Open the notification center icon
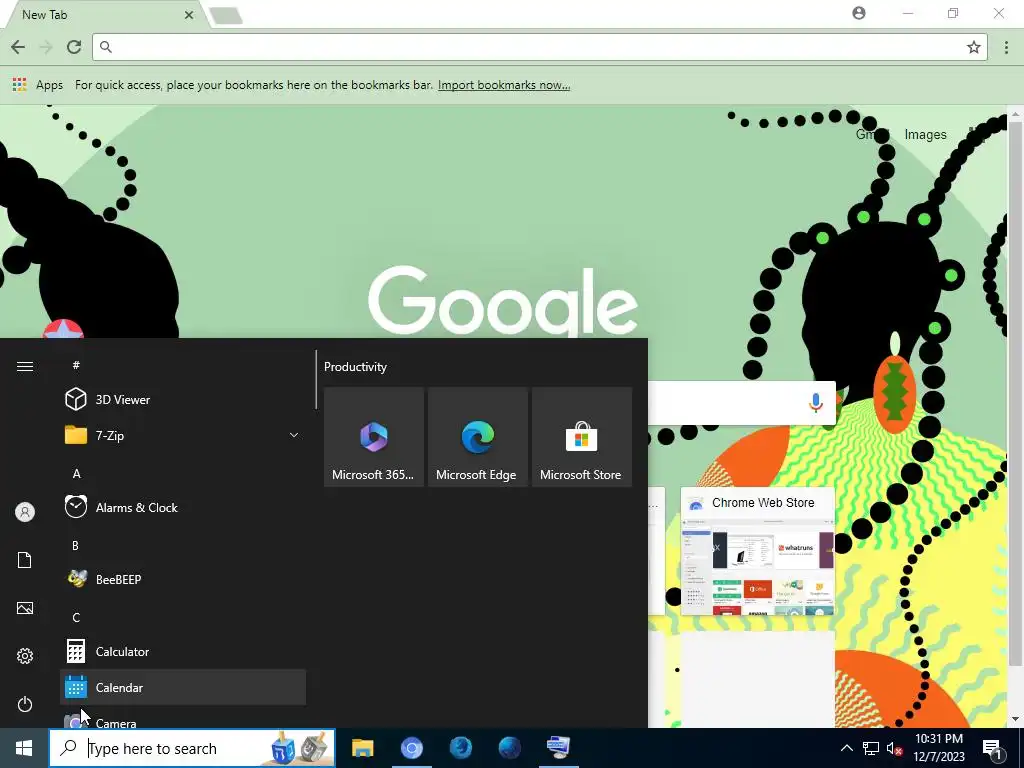The height and width of the screenshot is (768, 1024). click(993, 748)
